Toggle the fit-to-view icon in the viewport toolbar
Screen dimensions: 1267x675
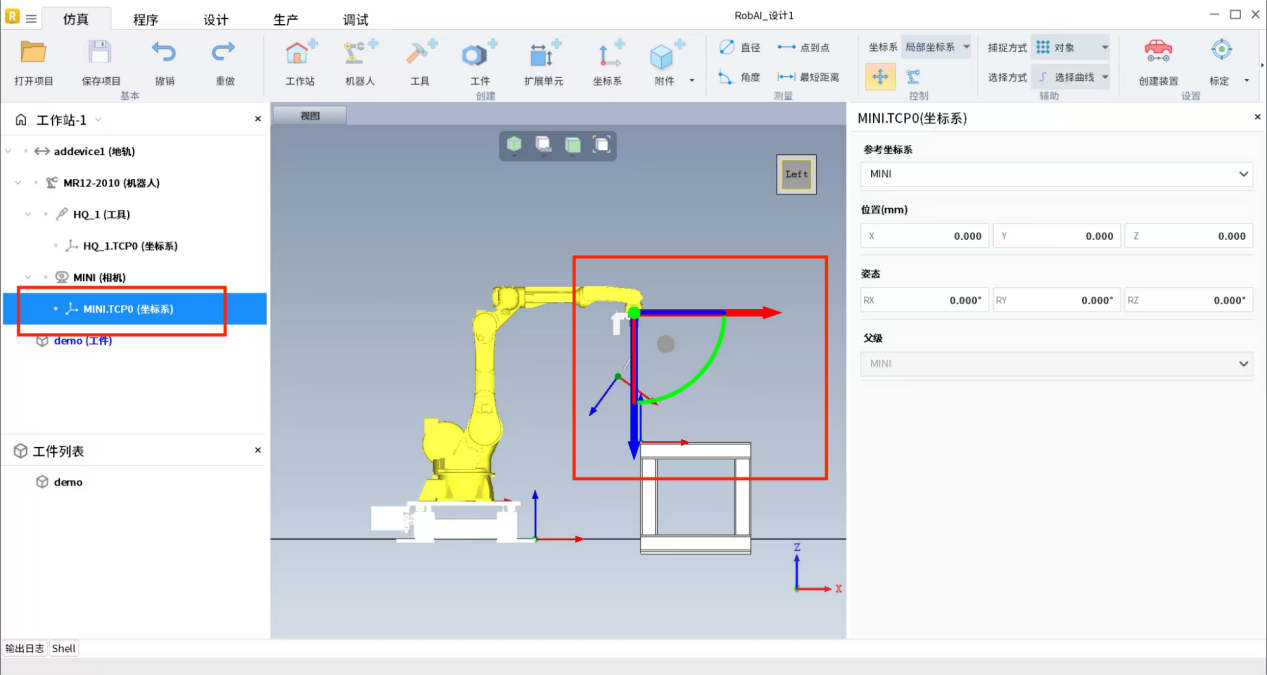tap(601, 145)
